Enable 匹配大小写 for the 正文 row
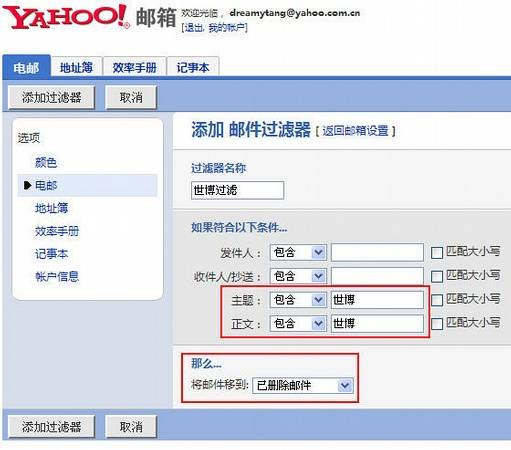The image size is (511, 450). [437, 324]
